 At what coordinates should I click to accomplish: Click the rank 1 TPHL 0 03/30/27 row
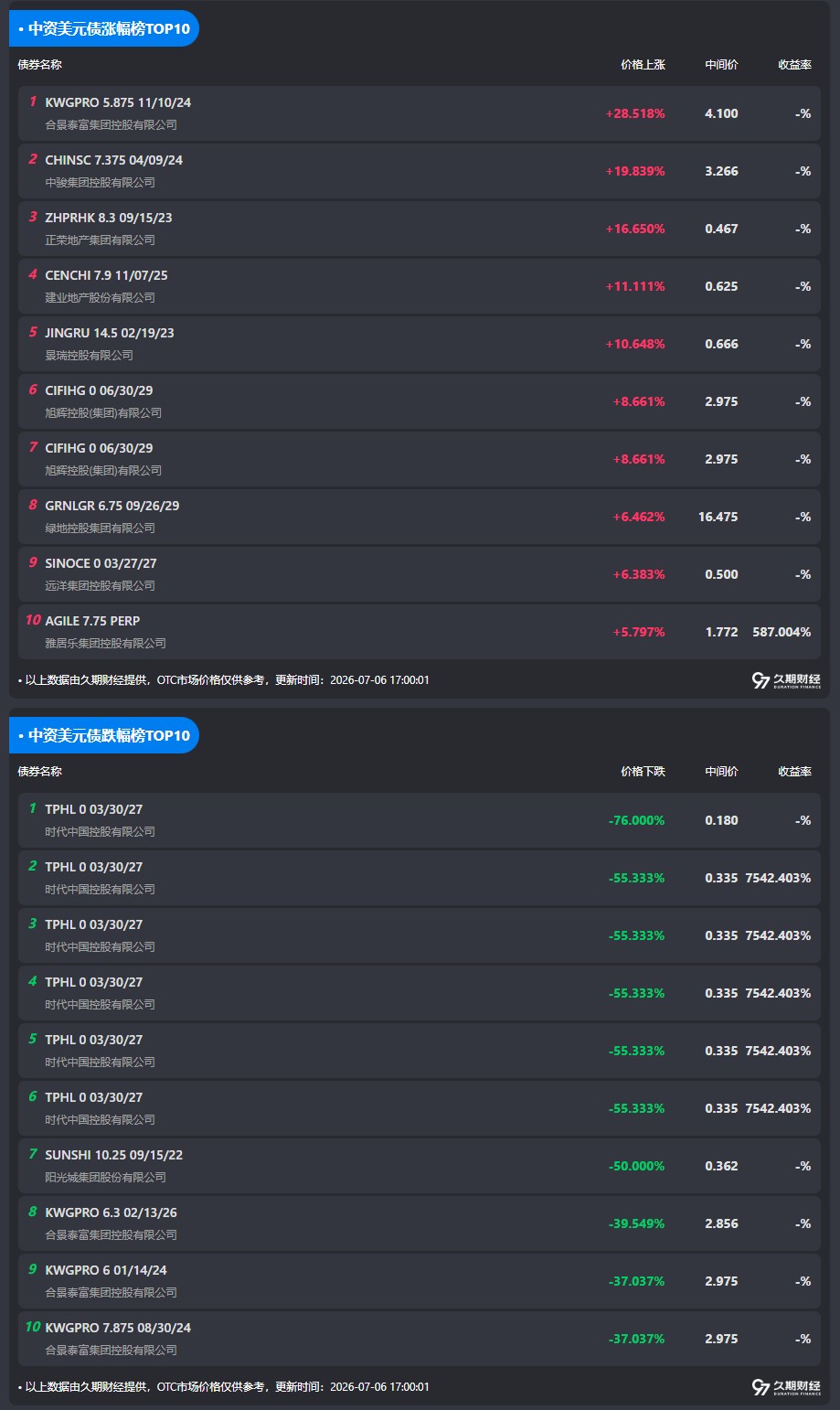[420, 820]
